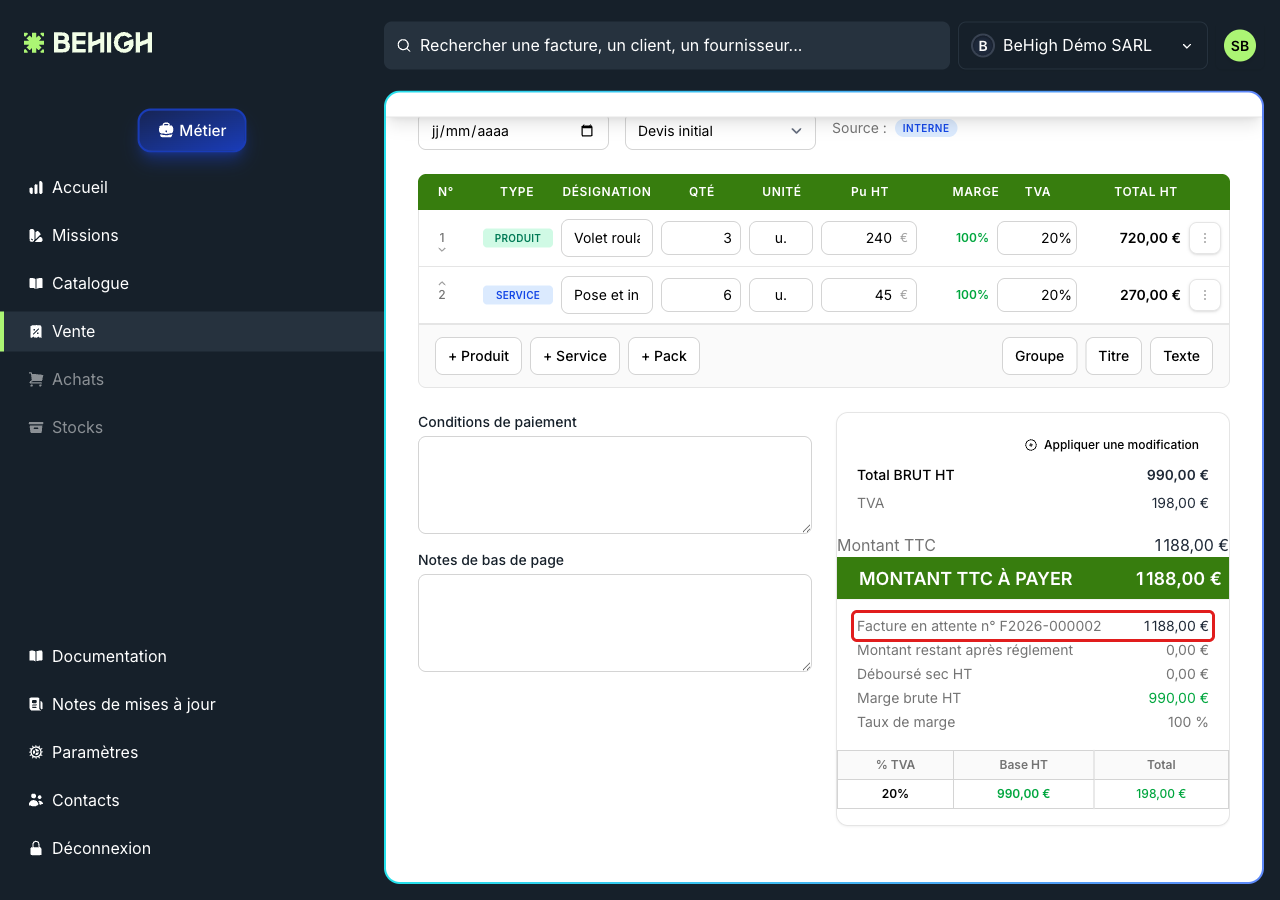Screen dimensions: 1280x900
Task: Click the Facture en attente n° F2026-000002 line
Action: coord(1033,626)
